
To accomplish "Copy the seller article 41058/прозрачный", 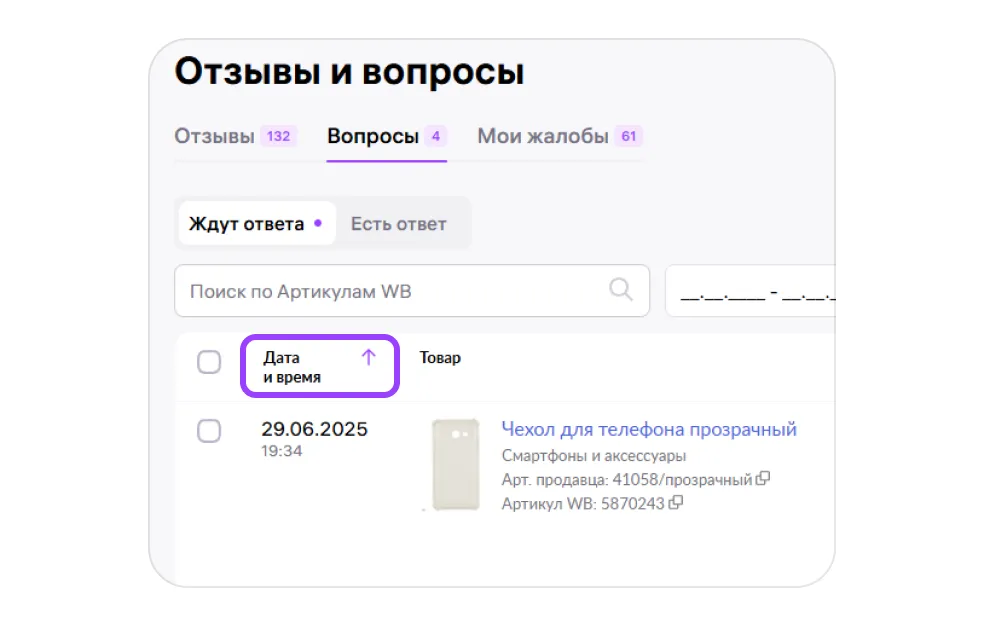I will pos(763,479).
